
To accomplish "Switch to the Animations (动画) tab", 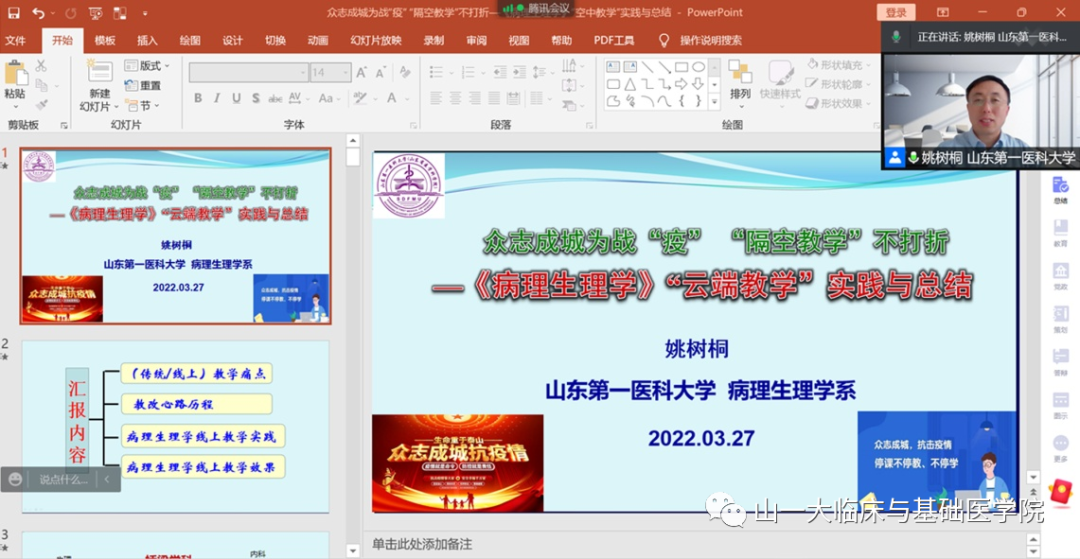I will coord(318,41).
